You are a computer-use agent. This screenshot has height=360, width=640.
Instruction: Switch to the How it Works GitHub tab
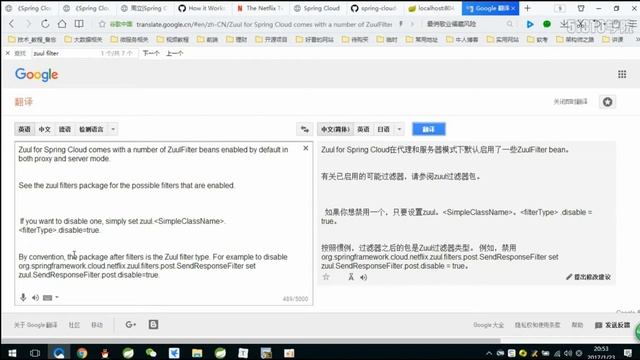[x=202, y=8]
